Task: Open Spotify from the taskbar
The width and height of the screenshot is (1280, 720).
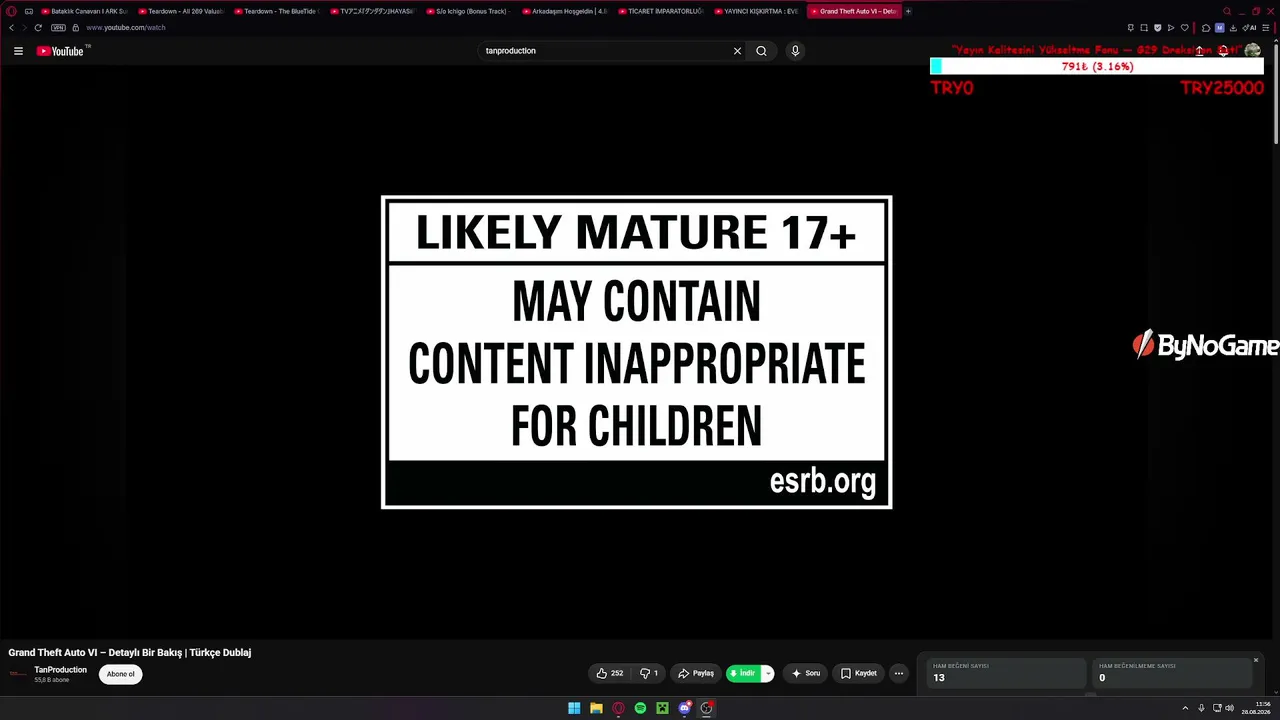Action: coord(640,709)
